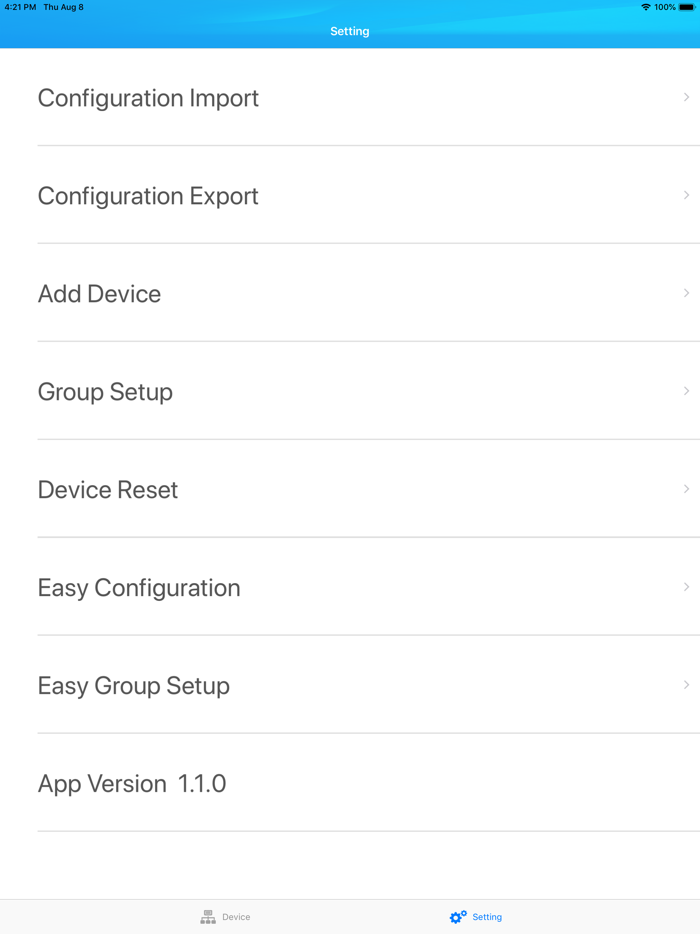Image resolution: width=700 pixels, height=934 pixels.
Task: Switch to the Device tab label
Action: pos(237,917)
